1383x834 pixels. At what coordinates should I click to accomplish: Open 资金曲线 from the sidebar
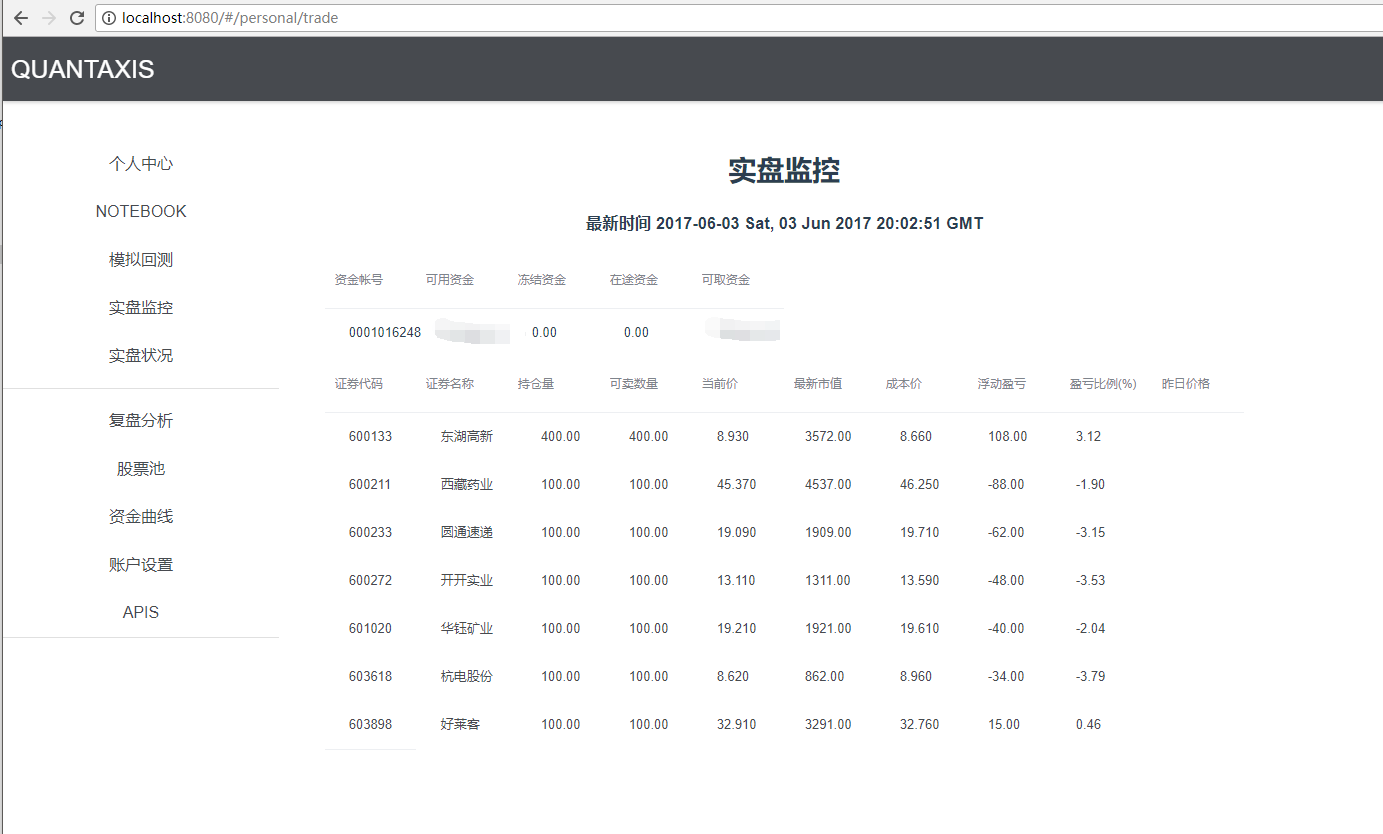pyautogui.click(x=140, y=516)
